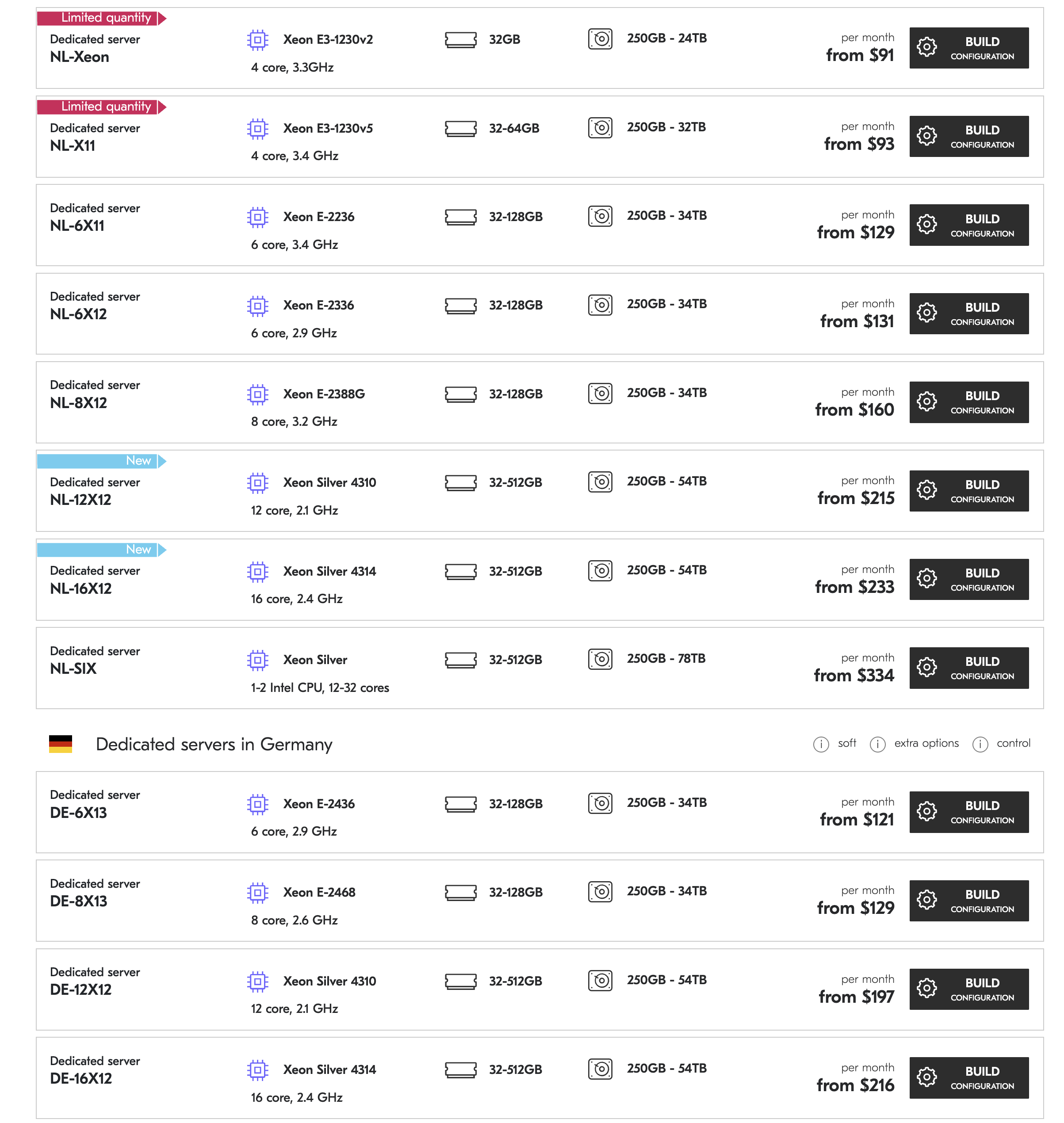This screenshot has height=1123, width=1064.
Task: Build configuration for NL-12X12 server
Action: point(969,491)
